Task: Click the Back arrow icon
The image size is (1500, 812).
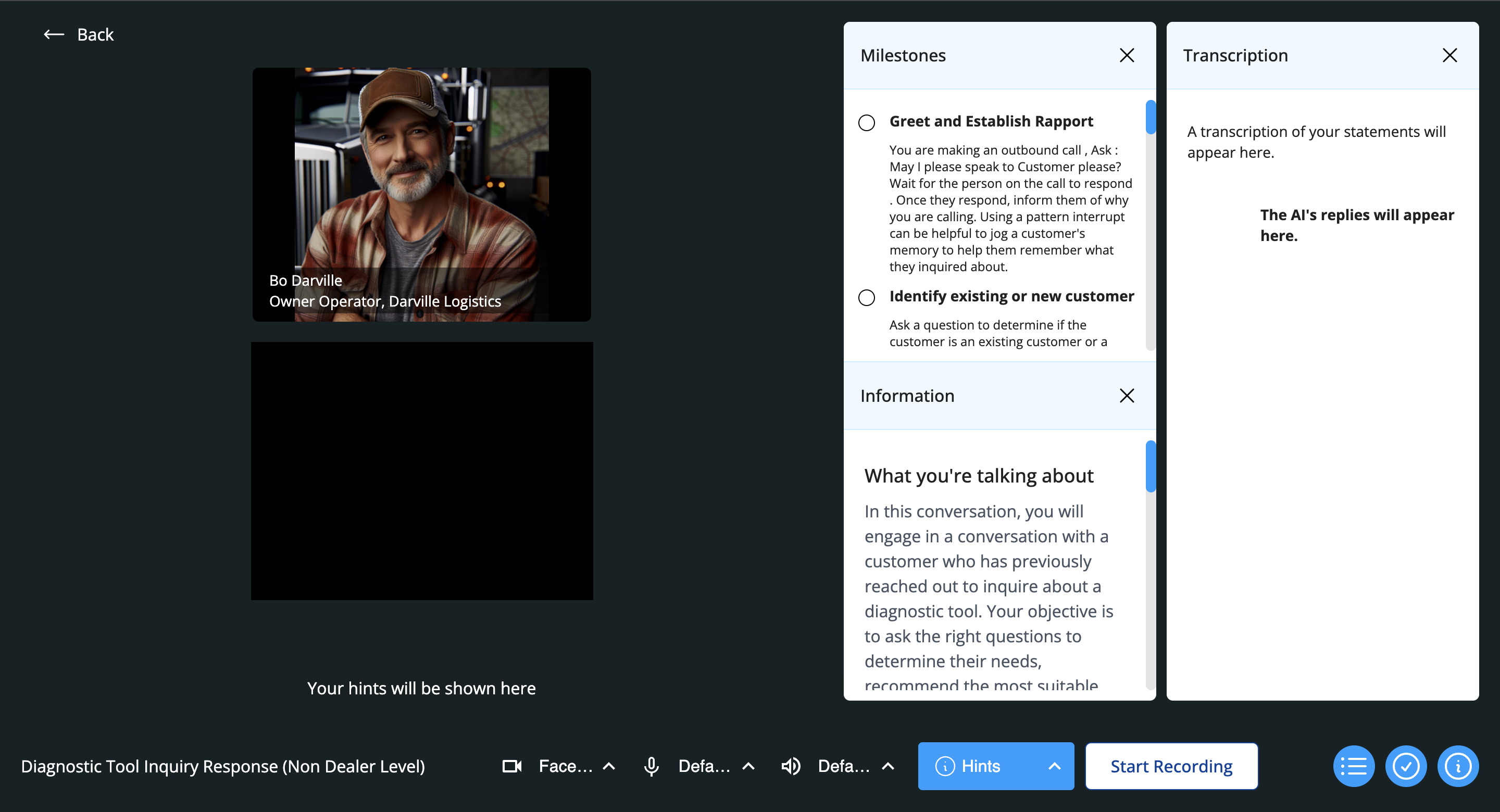Action: pos(54,35)
